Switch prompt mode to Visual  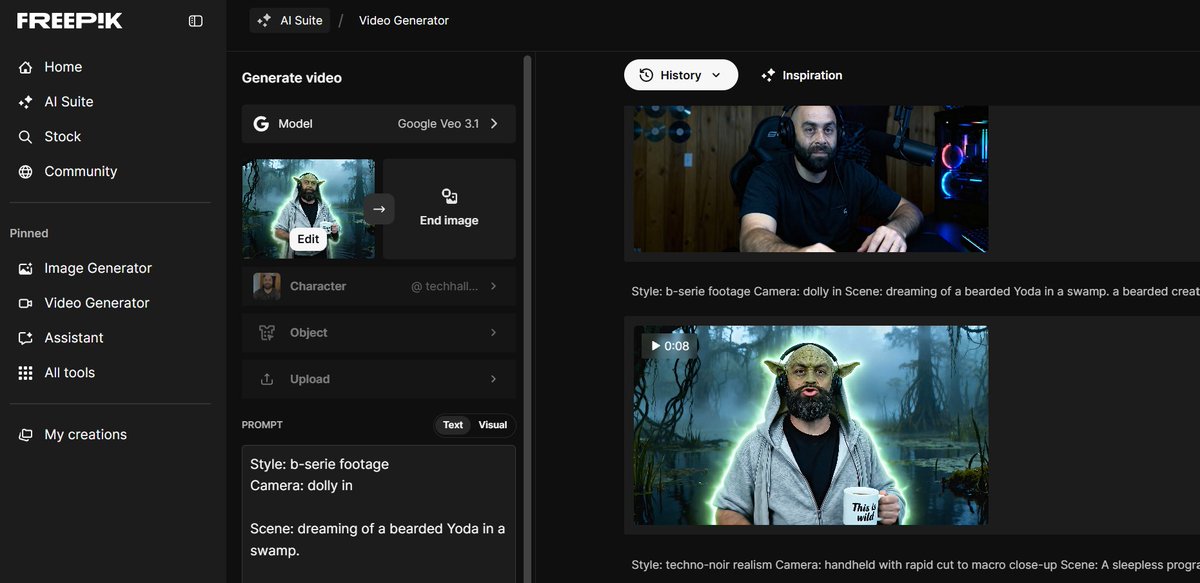492,425
